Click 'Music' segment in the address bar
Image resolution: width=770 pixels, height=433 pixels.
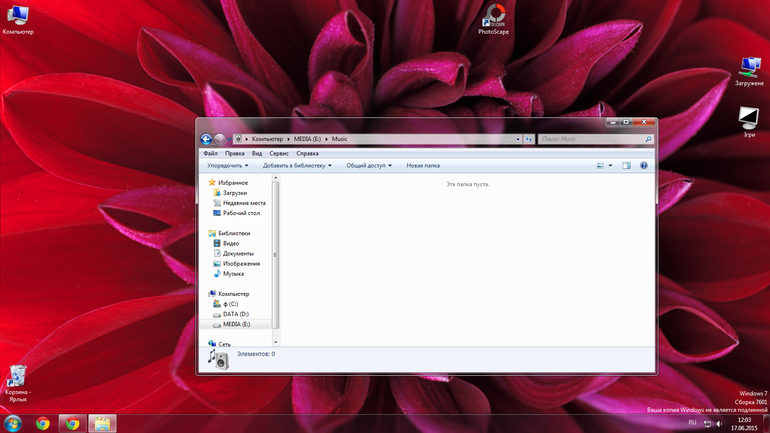339,139
